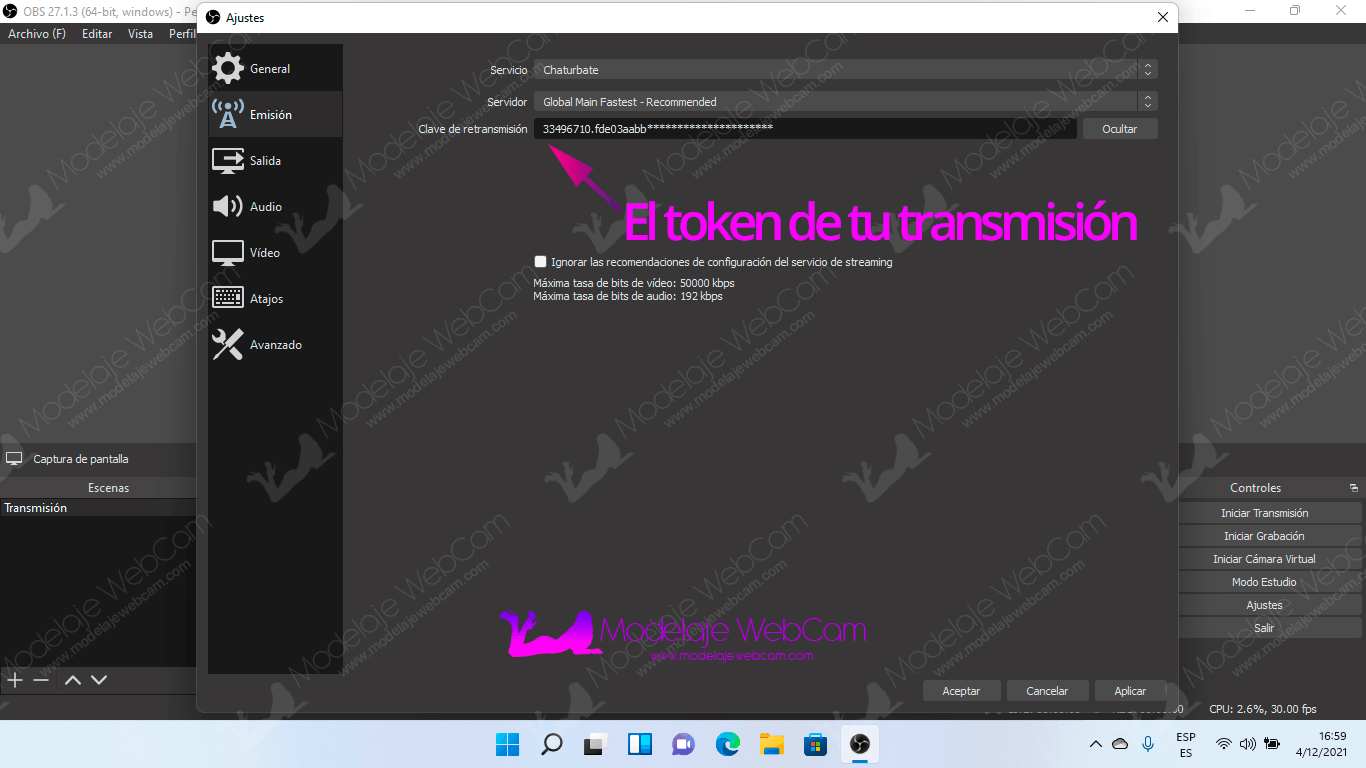Open the General settings section
The image size is (1366, 768).
tap(269, 69)
